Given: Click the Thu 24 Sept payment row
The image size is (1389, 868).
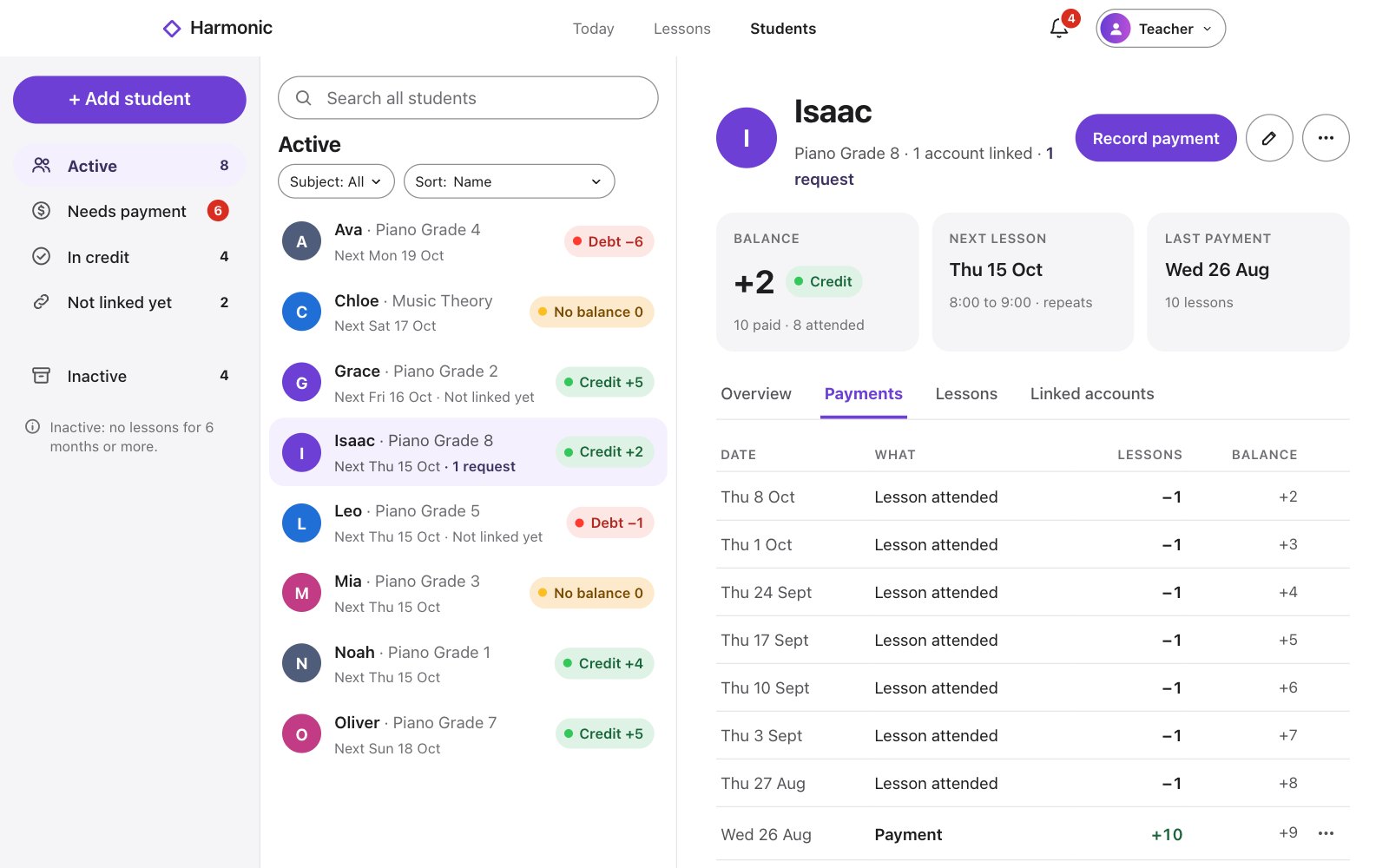Looking at the screenshot, I should 1033,592.
